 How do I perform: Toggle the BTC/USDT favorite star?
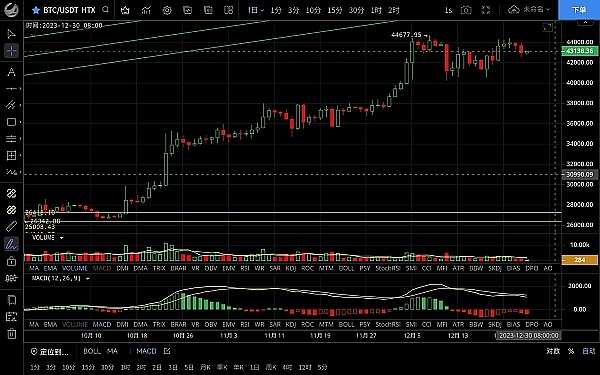pyautogui.click(x=36, y=10)
